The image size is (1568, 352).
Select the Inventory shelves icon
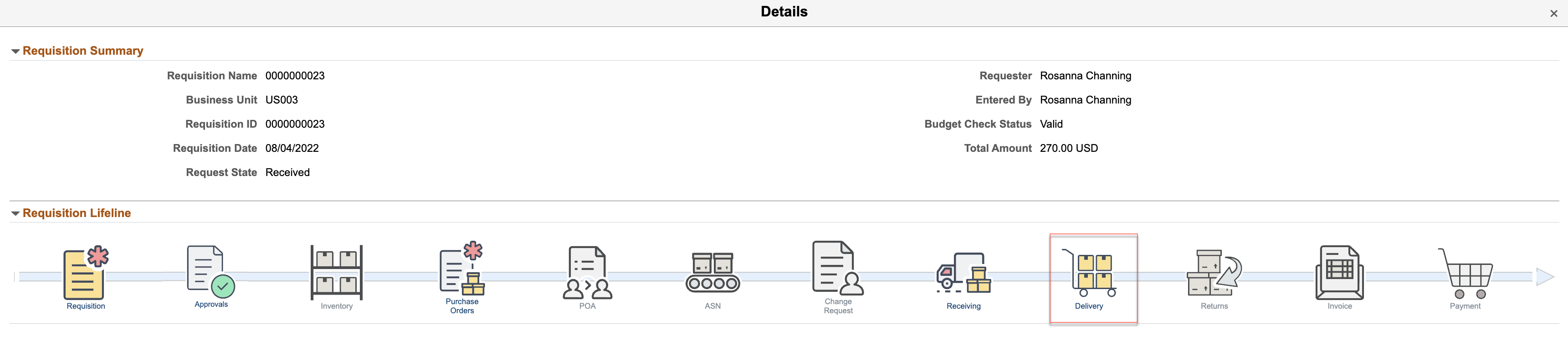coord(337,272)
